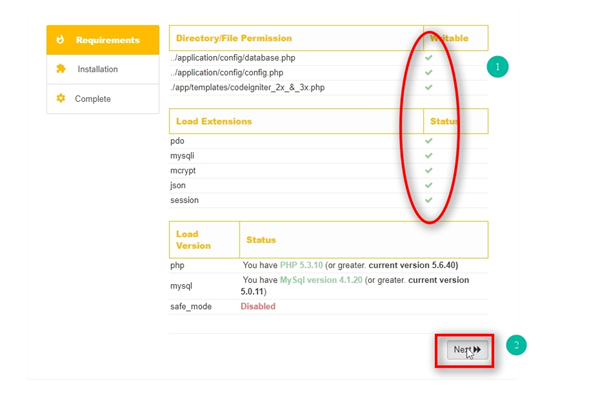Click the green MySql version 4.1.20 text
Screen dimensions: 600x415
321,280
